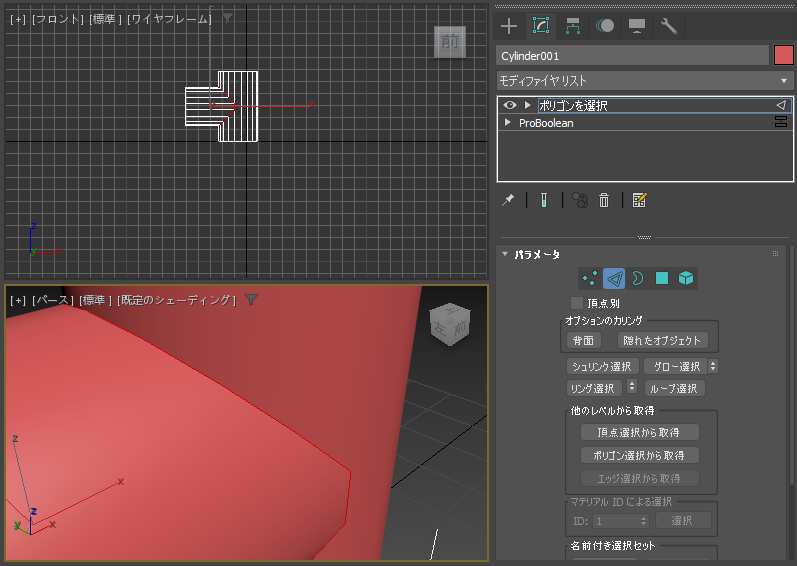The height and width of the screenshot is (566, 797).
Task: Select Element sub-object level icon
Action: tap(686, 278)
